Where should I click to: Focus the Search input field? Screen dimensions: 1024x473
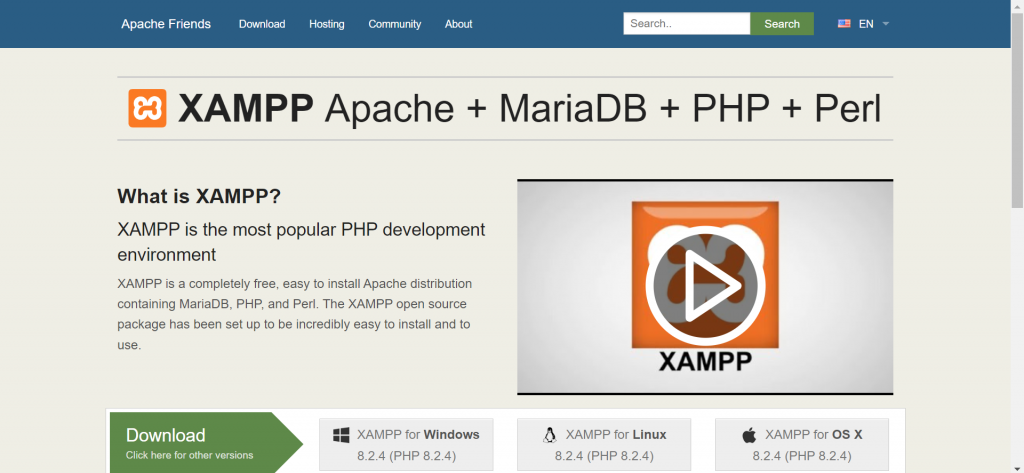686,24
